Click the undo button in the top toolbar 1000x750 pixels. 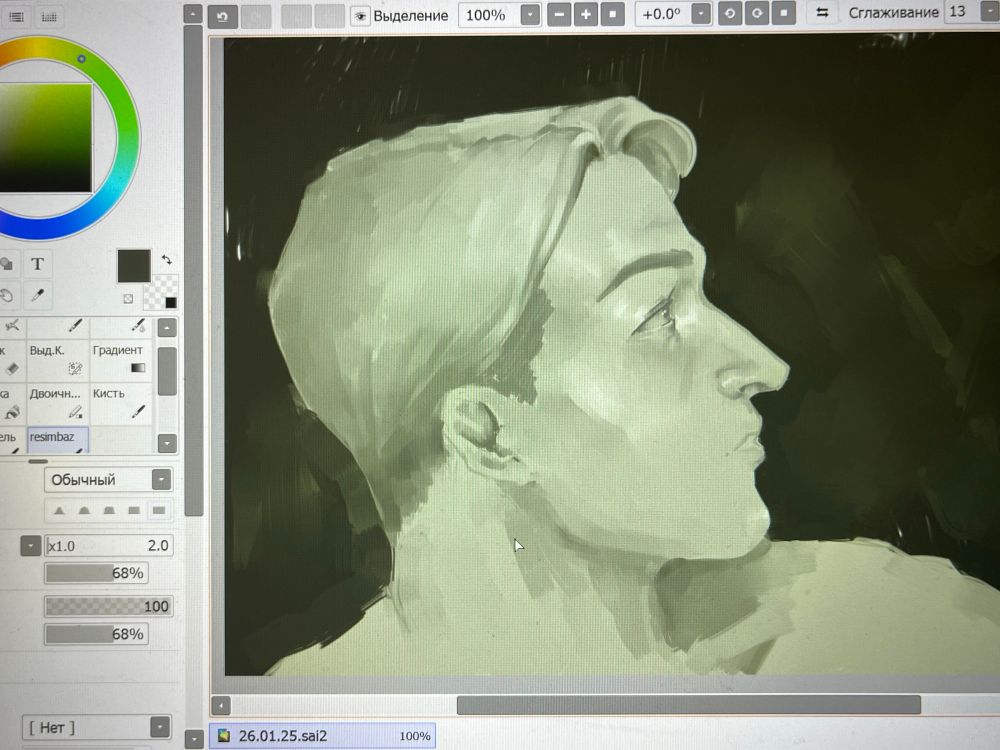[x=223, y=16]
